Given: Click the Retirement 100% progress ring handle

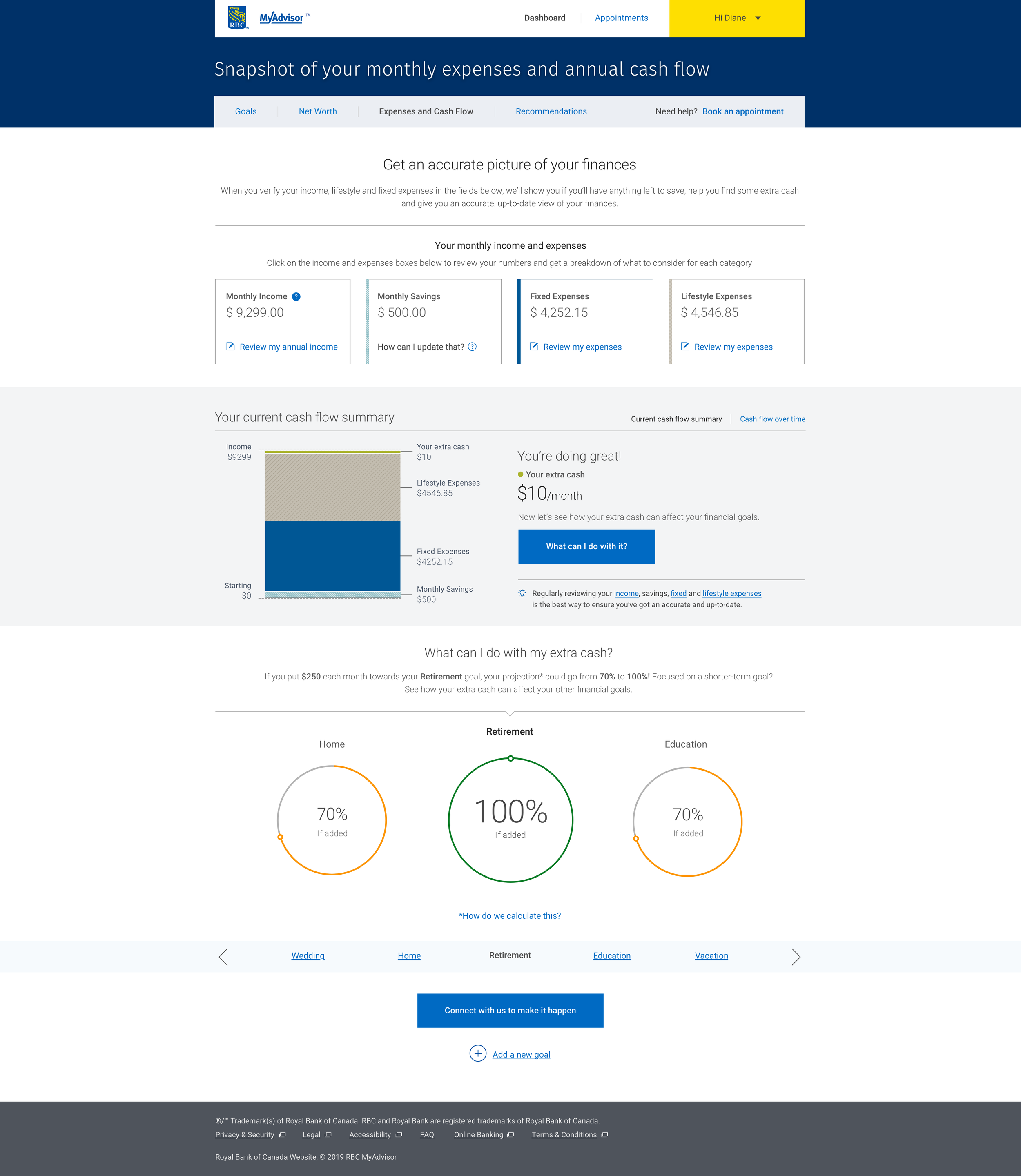Looking at the screenshot, I should (510, 758).
